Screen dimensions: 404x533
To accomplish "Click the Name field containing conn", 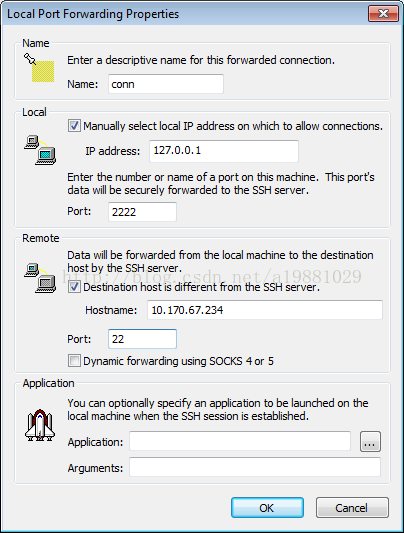I will click(166, 84).
